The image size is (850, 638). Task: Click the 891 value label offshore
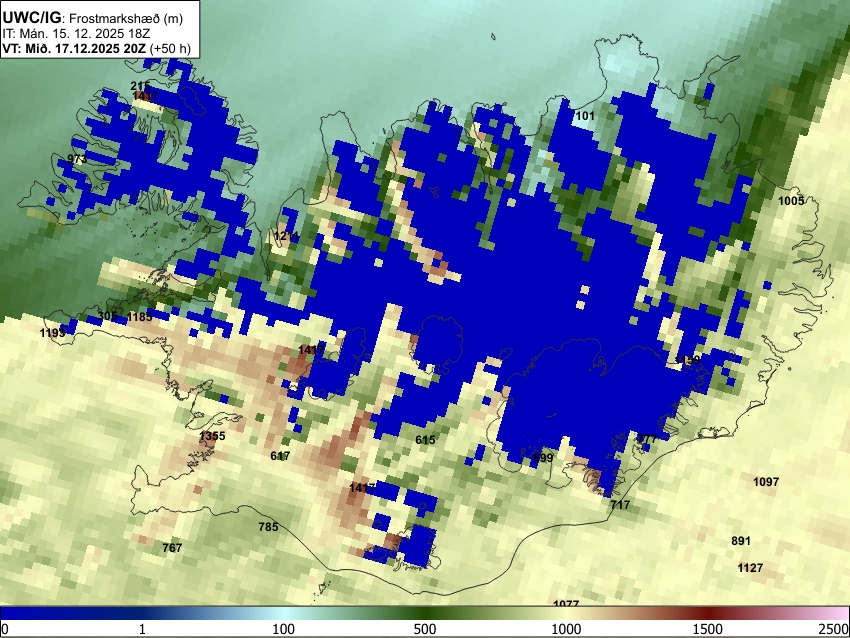pos(741,541)
